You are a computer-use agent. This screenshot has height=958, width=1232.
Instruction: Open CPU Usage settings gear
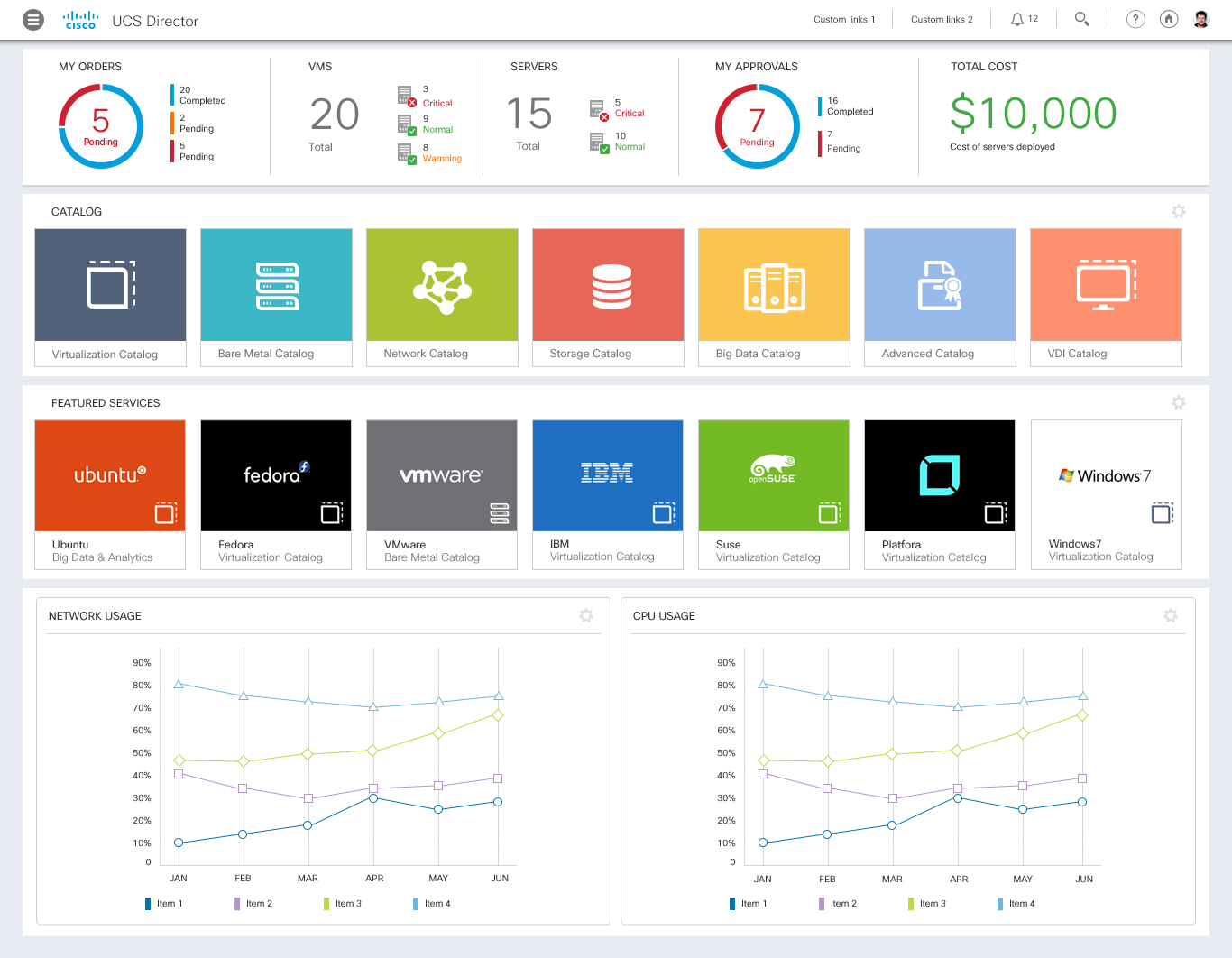pos(1171,615)
